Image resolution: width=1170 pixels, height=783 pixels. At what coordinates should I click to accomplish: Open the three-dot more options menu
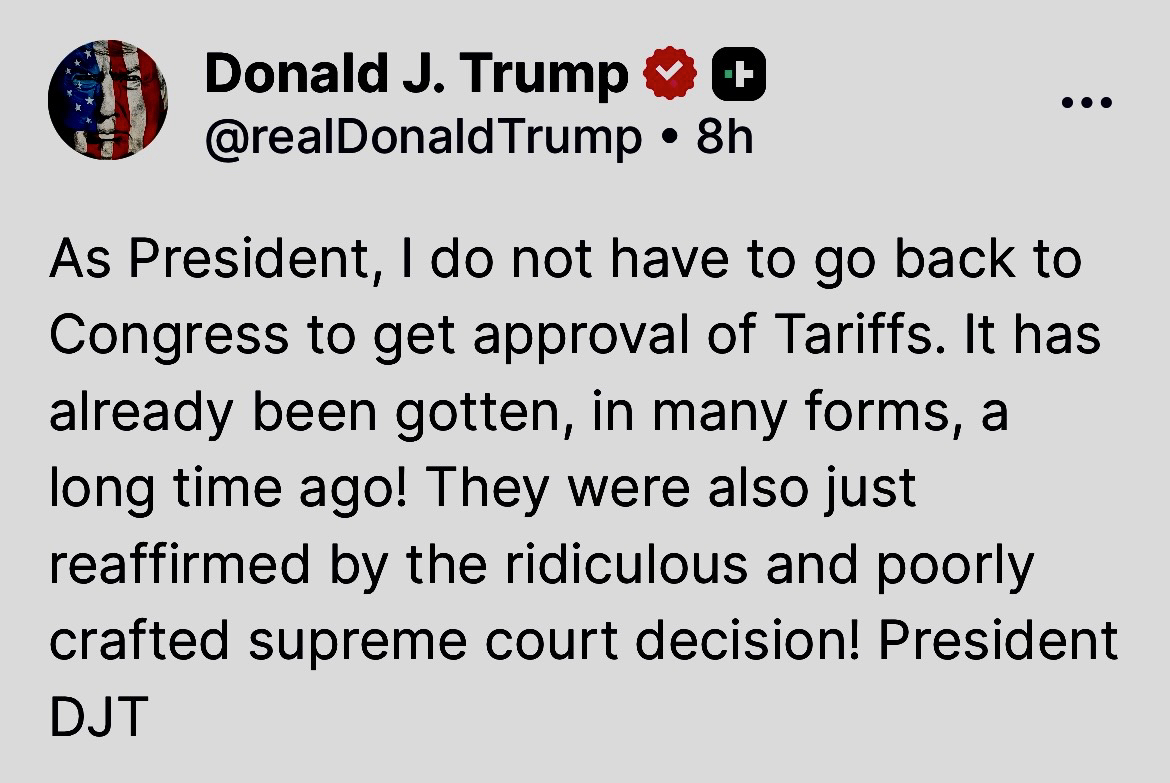click(x=1087, y=102)
